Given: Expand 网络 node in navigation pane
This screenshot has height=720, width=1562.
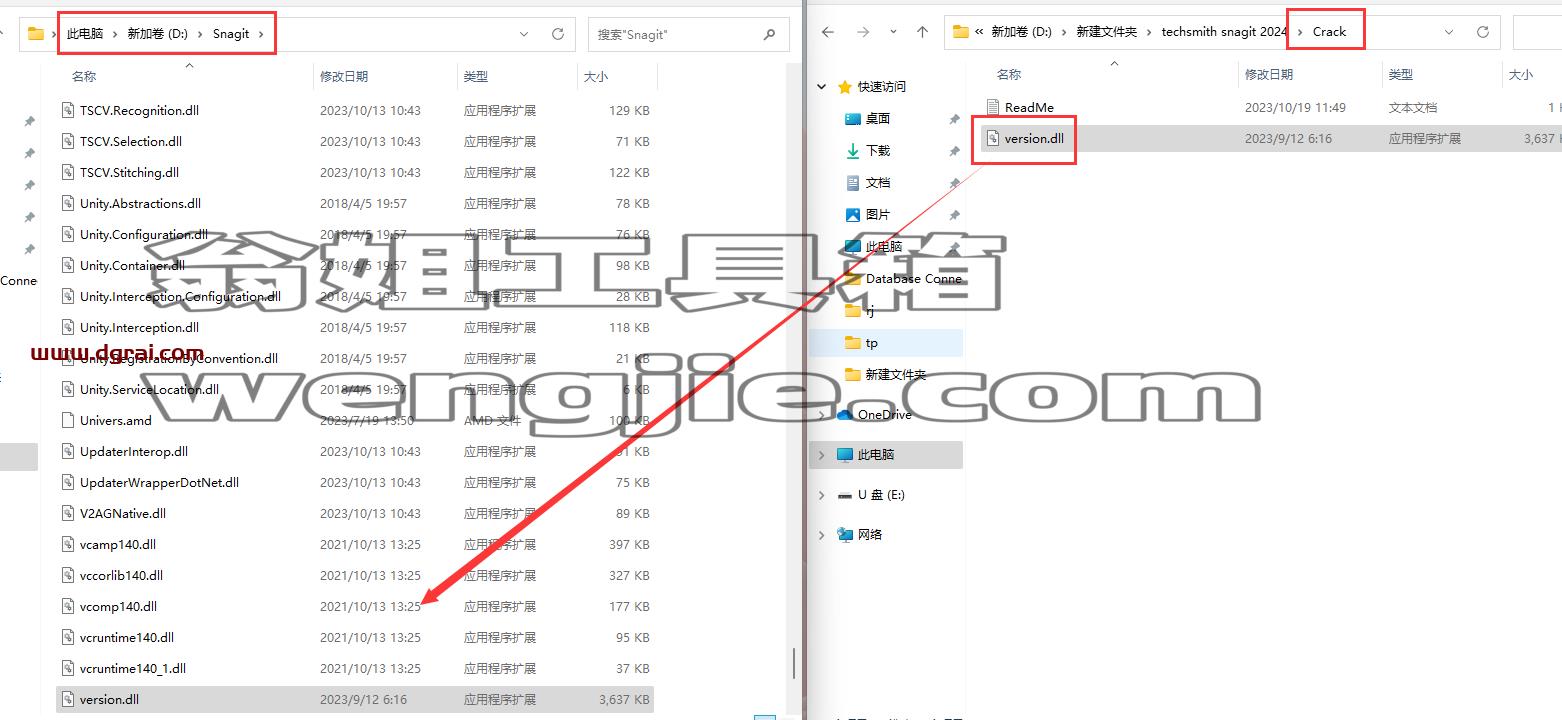Looking at the screenshot, I should pyautogui.click(x=822, y=534).
